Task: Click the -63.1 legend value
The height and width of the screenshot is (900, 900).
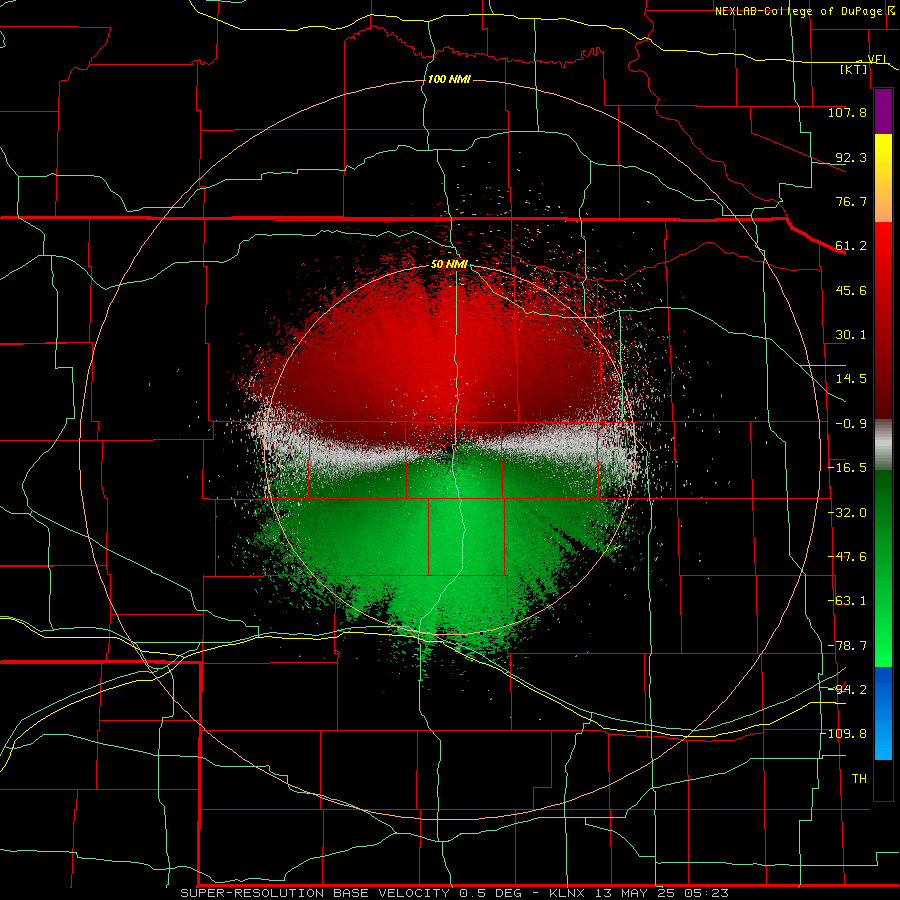Action: [847, 601]
